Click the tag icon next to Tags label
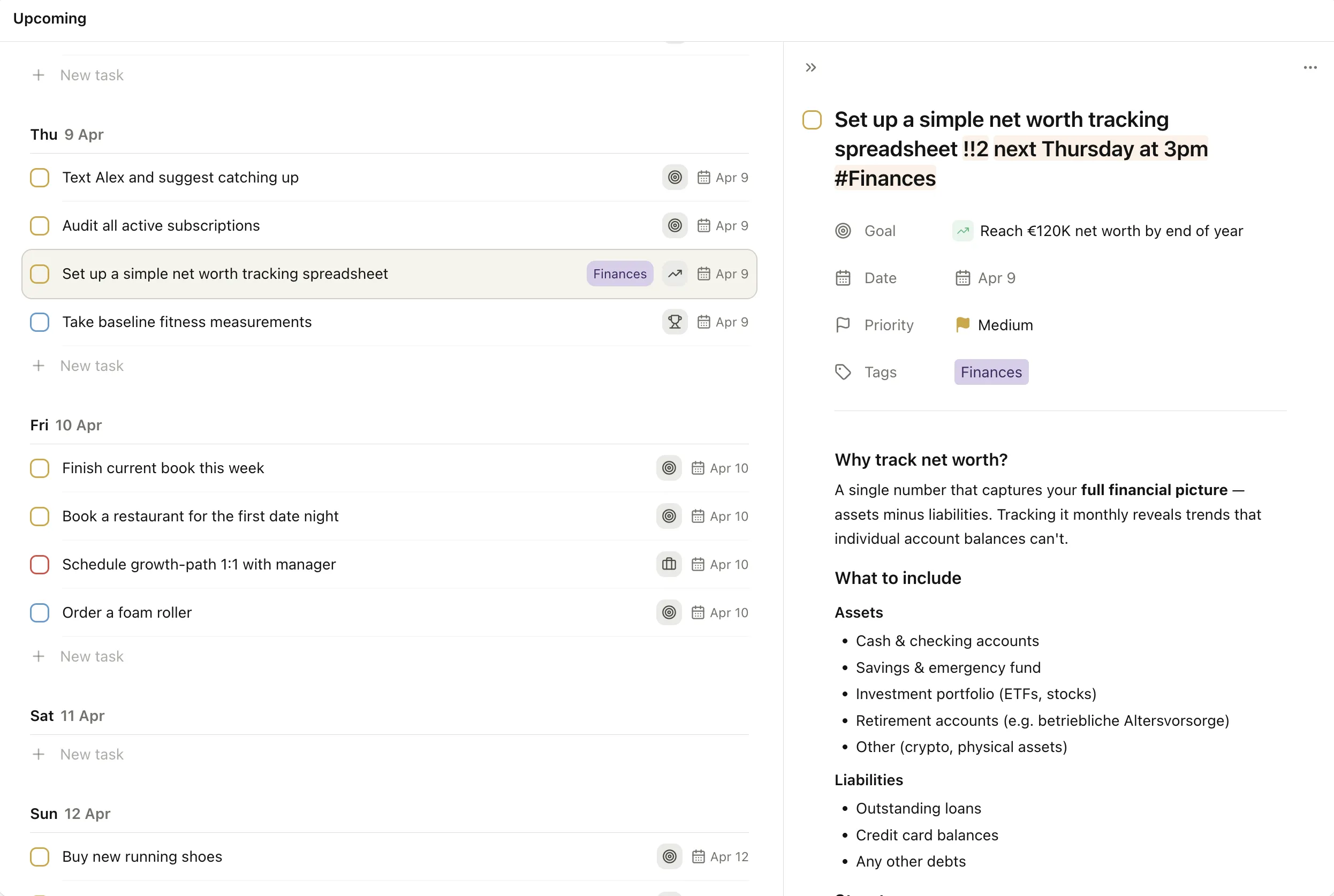 (x=843, y=372)
